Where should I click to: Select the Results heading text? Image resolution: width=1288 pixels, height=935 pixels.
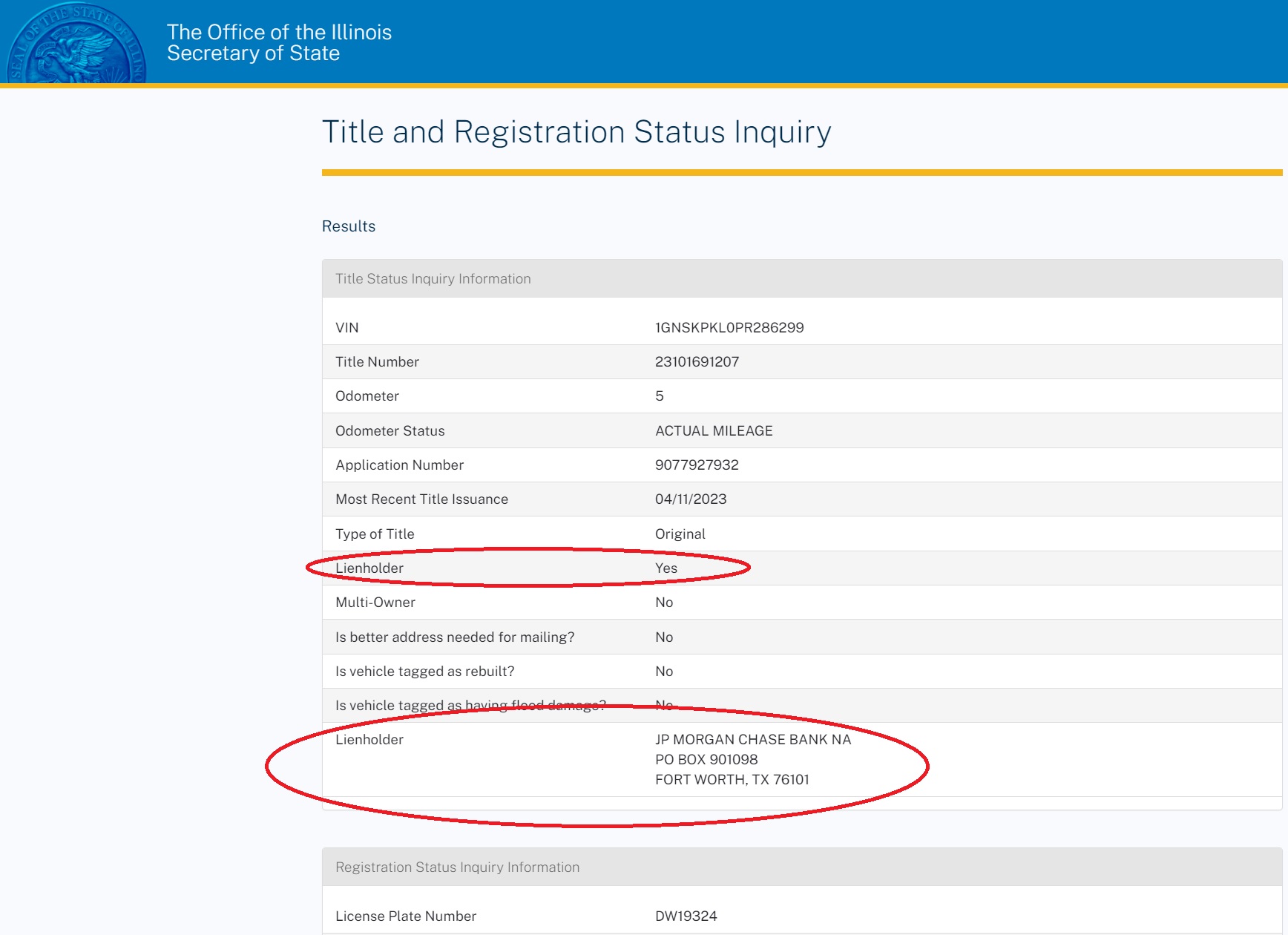pos(349,226)
